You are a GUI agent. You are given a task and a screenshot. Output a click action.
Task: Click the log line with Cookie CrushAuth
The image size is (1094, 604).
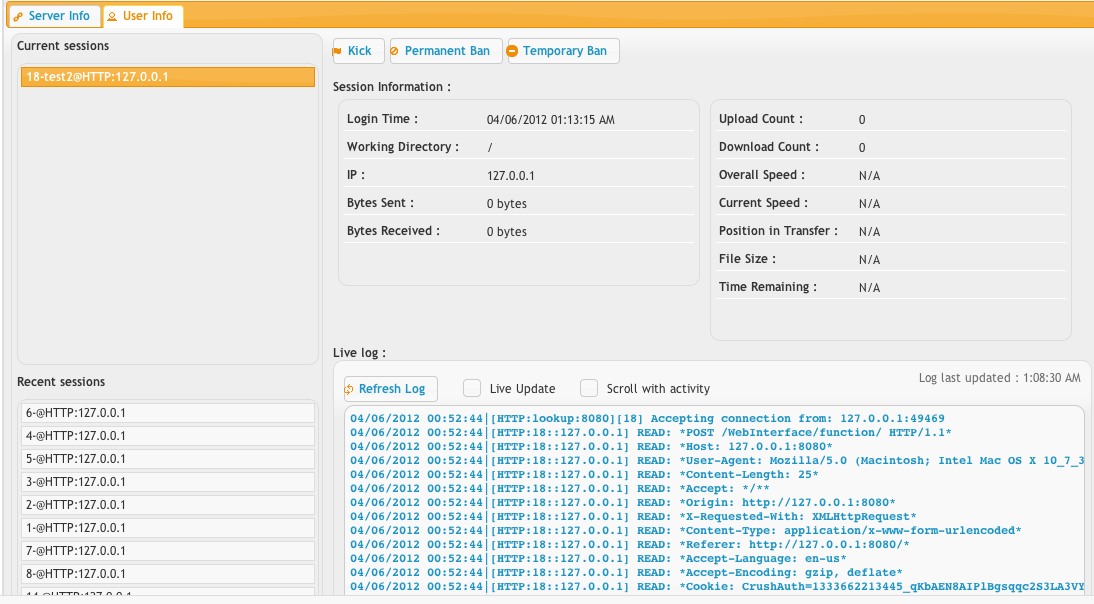pyautogui.click(x=717, y=586)
